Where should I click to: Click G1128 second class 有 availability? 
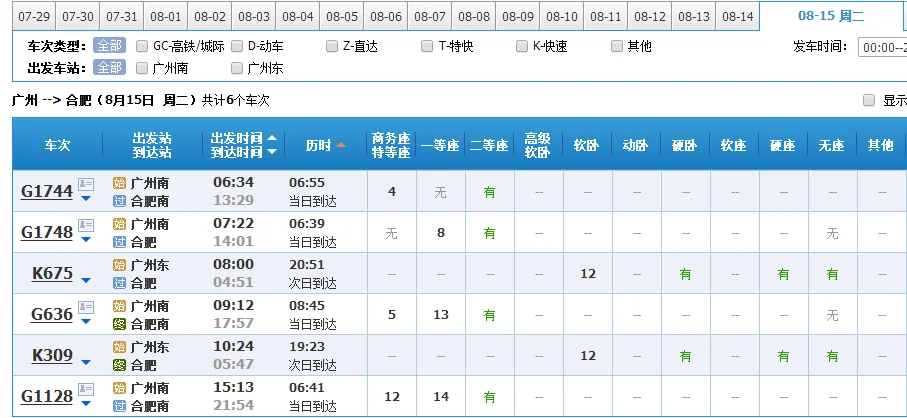coord(489,397)
